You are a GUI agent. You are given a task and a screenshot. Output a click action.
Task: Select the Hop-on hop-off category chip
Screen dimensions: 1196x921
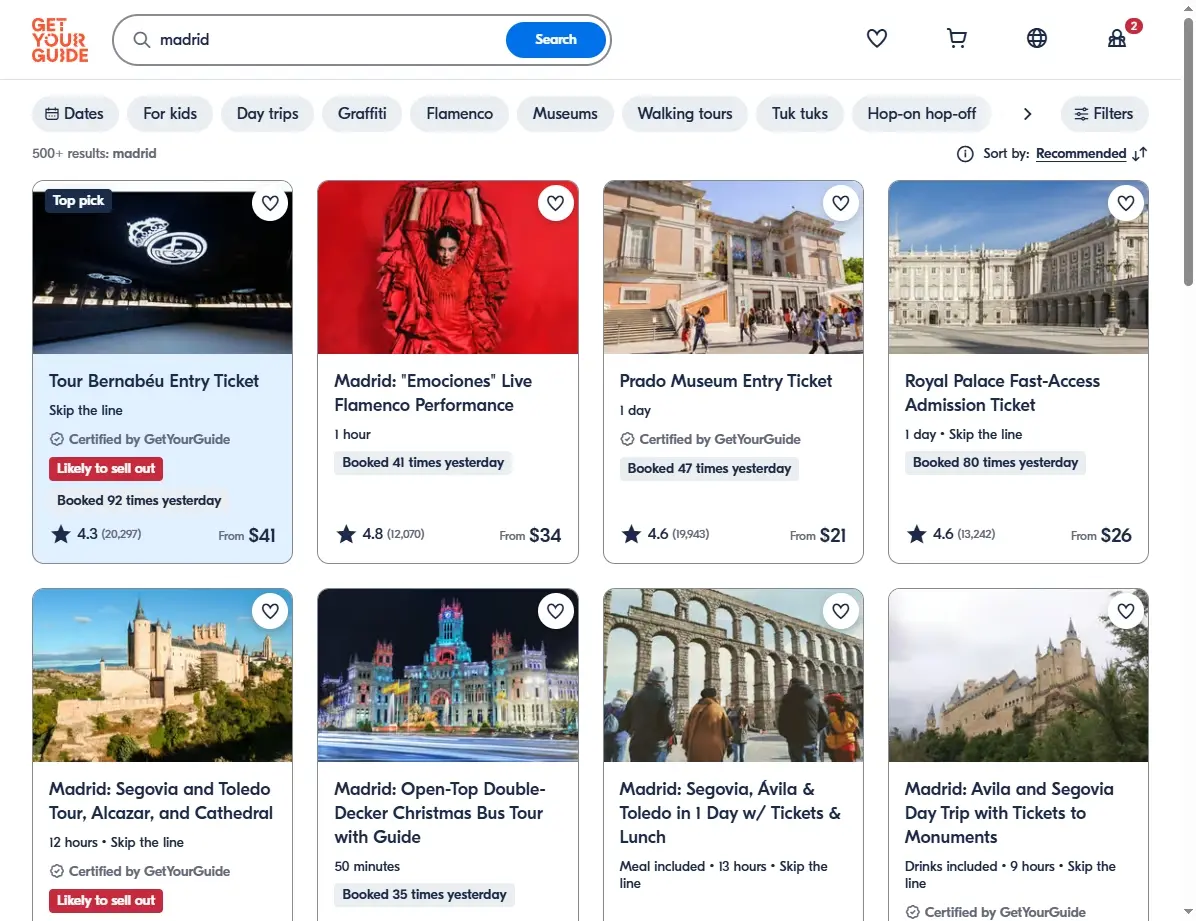coord(921,114)
